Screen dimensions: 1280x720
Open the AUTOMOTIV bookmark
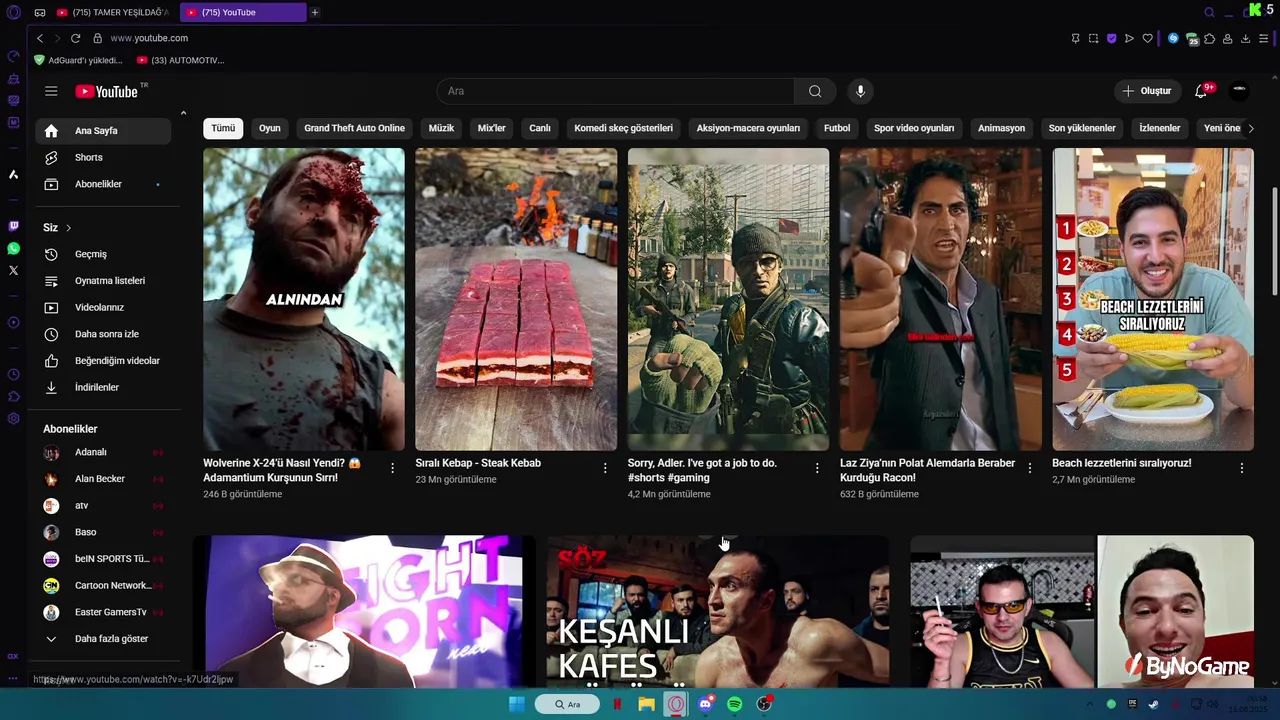(x=180, y=60)
